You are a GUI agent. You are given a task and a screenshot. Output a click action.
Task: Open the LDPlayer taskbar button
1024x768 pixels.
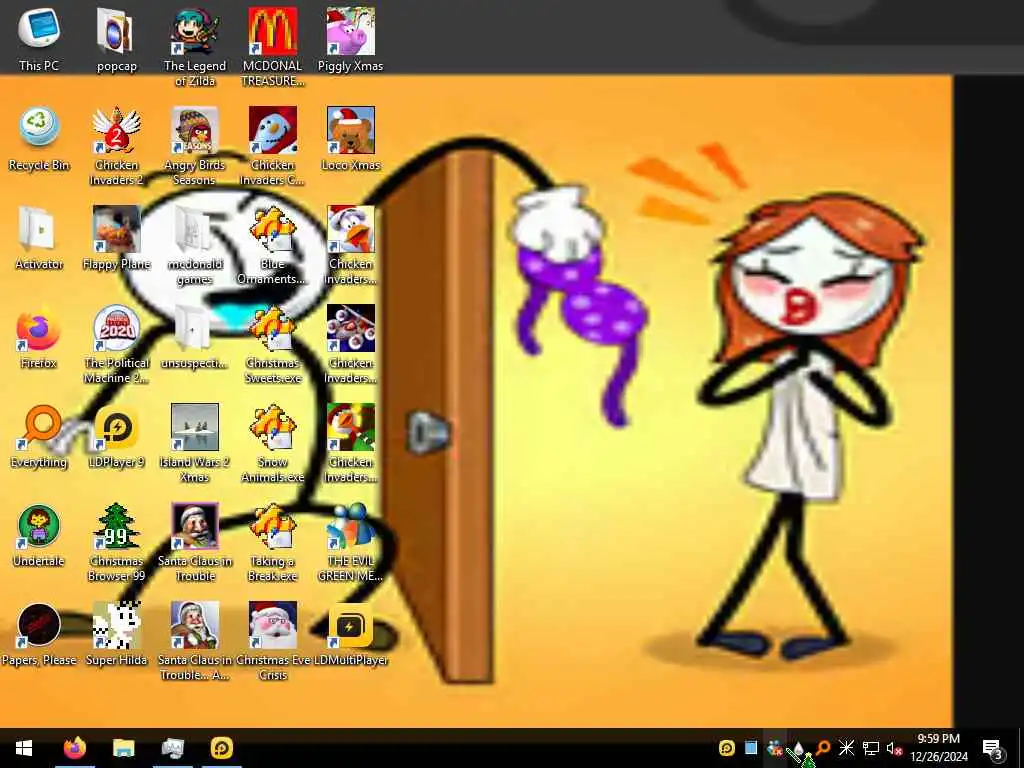point(222,748)
